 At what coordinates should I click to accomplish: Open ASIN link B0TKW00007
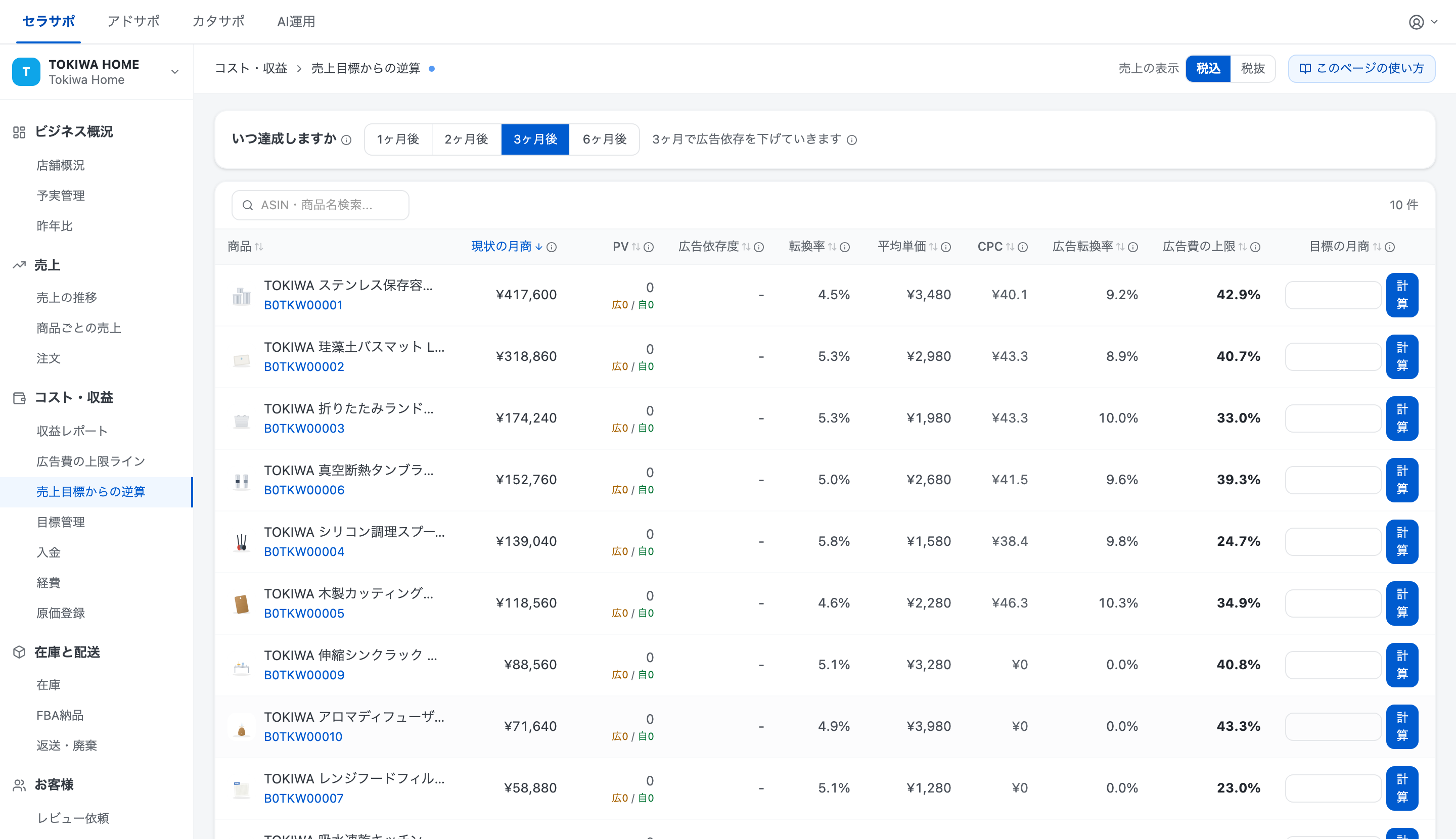point(303,799)
